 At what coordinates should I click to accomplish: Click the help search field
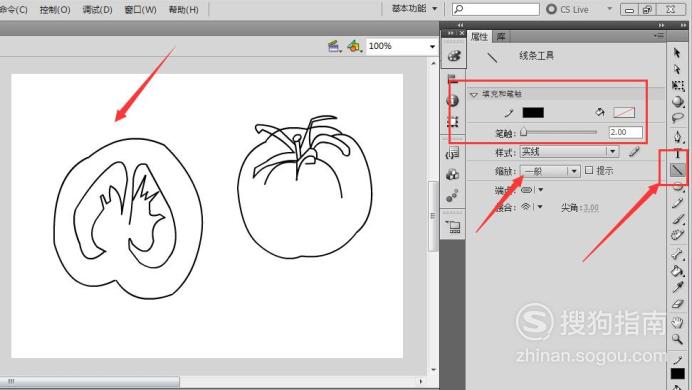496,9
